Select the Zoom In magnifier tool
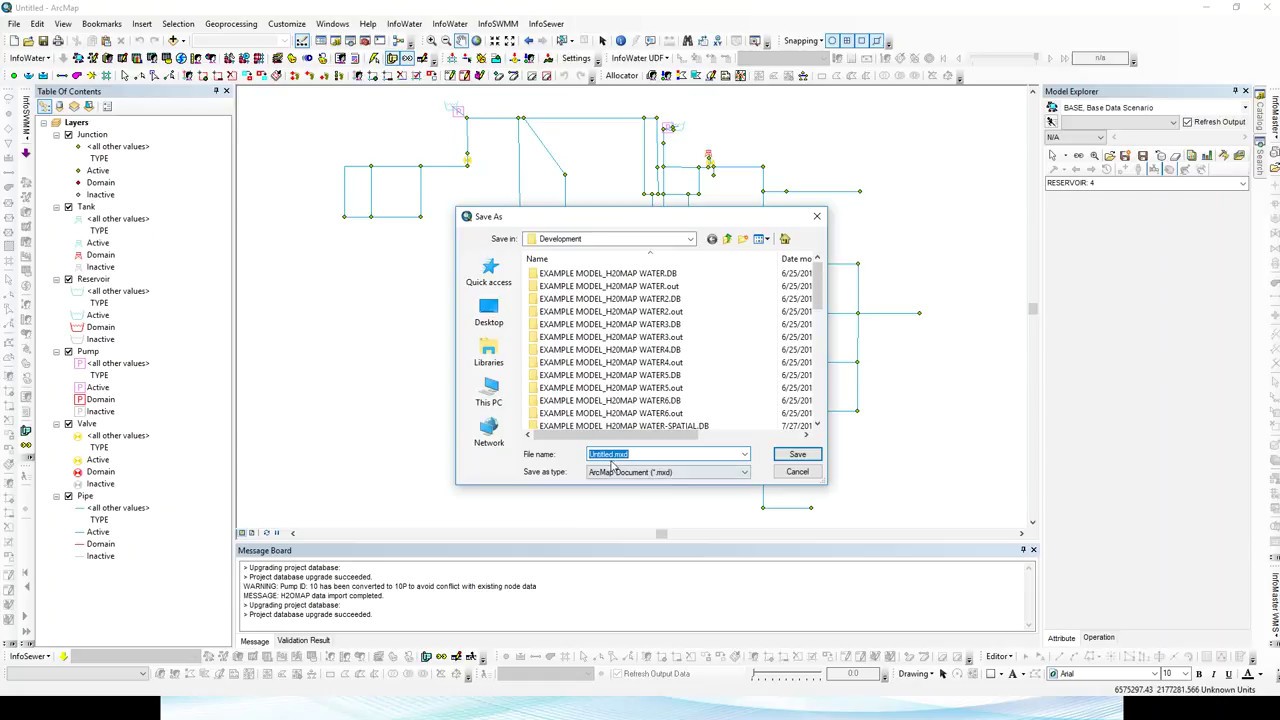 [x=431, y=41]
